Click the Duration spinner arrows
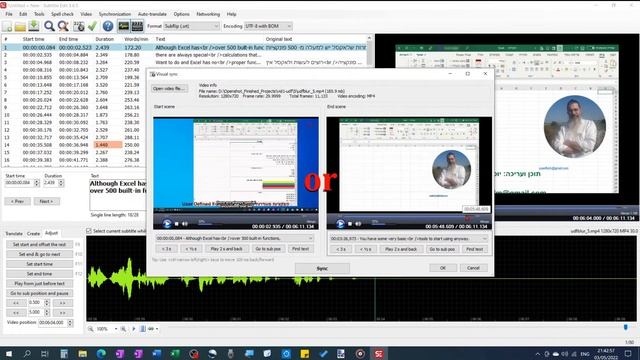Viewport: 640px width, 360px height. [61, 183]
